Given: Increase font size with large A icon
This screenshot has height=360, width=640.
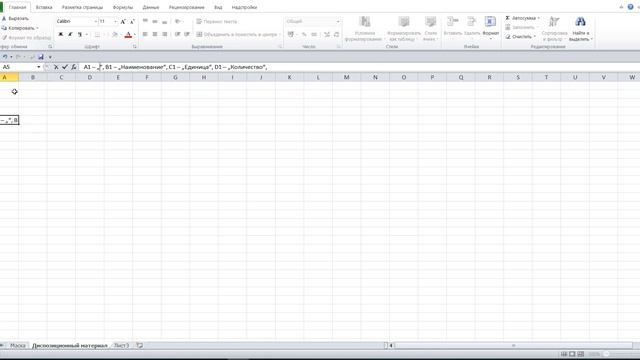Looking at the screenshot, I should 123,21.
